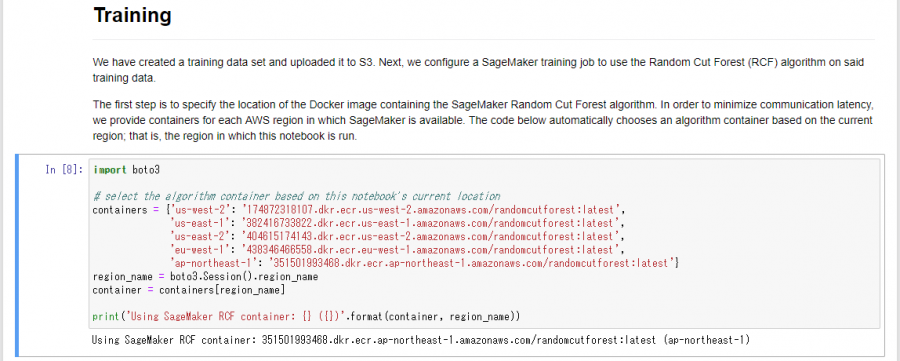Click the print statement line
This screenshot has height=361, width=900.
307,316
